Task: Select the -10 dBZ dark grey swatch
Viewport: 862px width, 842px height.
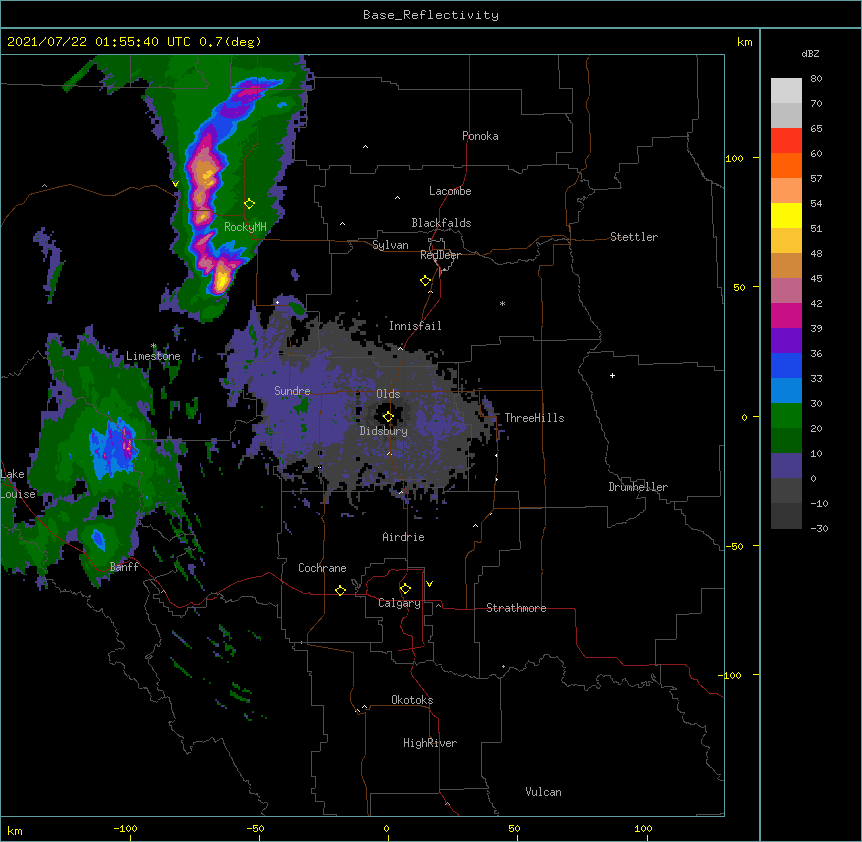Action: (786, 516)
